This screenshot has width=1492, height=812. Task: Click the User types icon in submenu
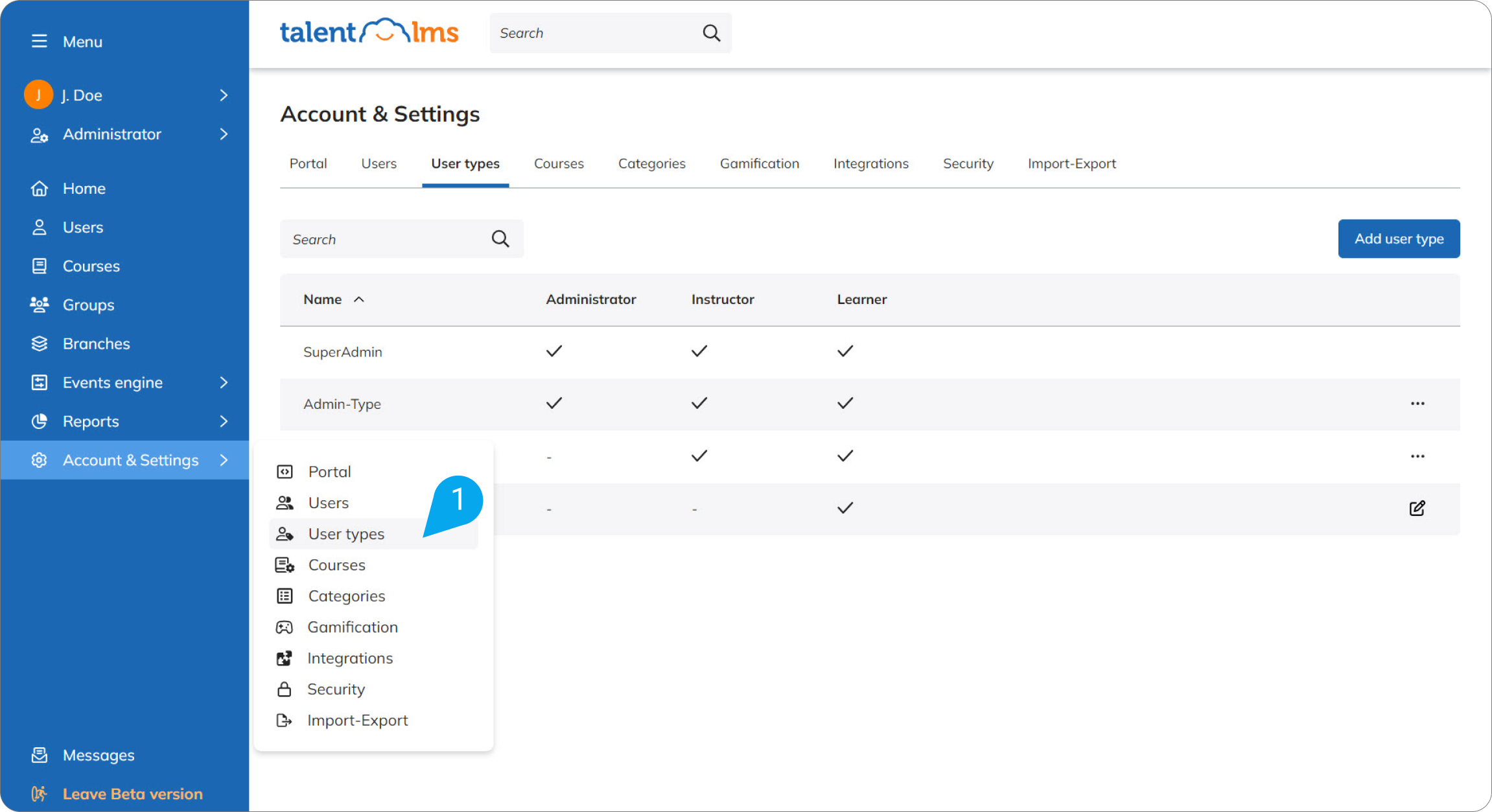coord(285,534)
